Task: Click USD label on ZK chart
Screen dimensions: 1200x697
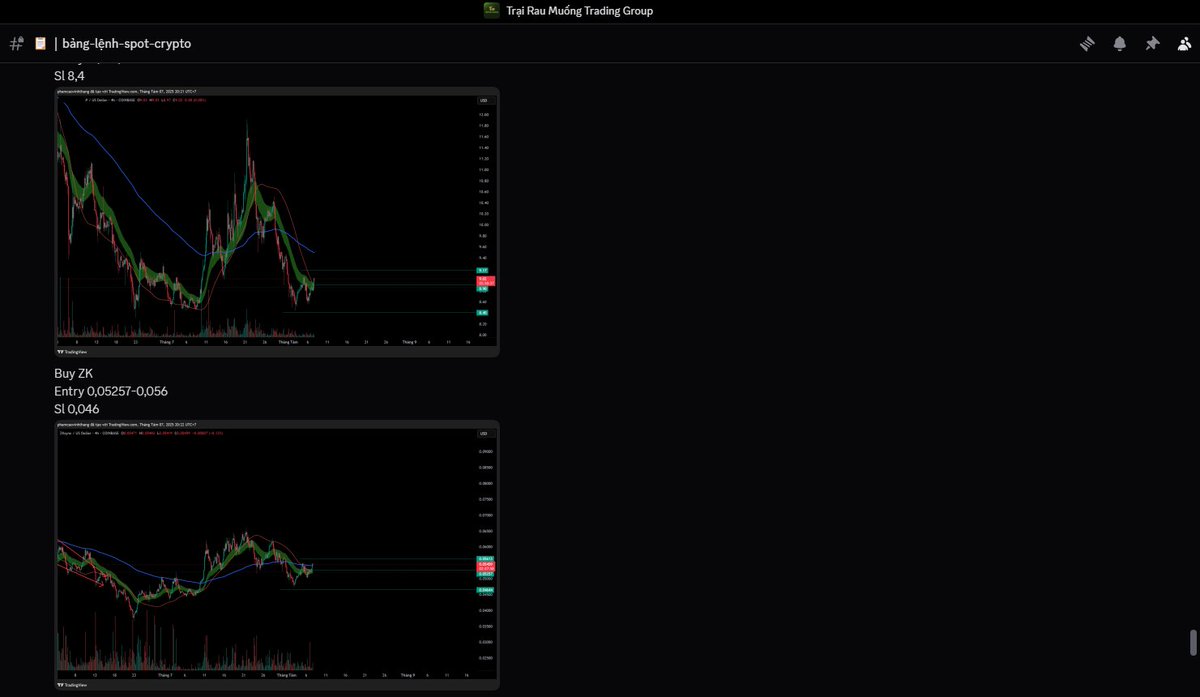Action: coord(484,433)
